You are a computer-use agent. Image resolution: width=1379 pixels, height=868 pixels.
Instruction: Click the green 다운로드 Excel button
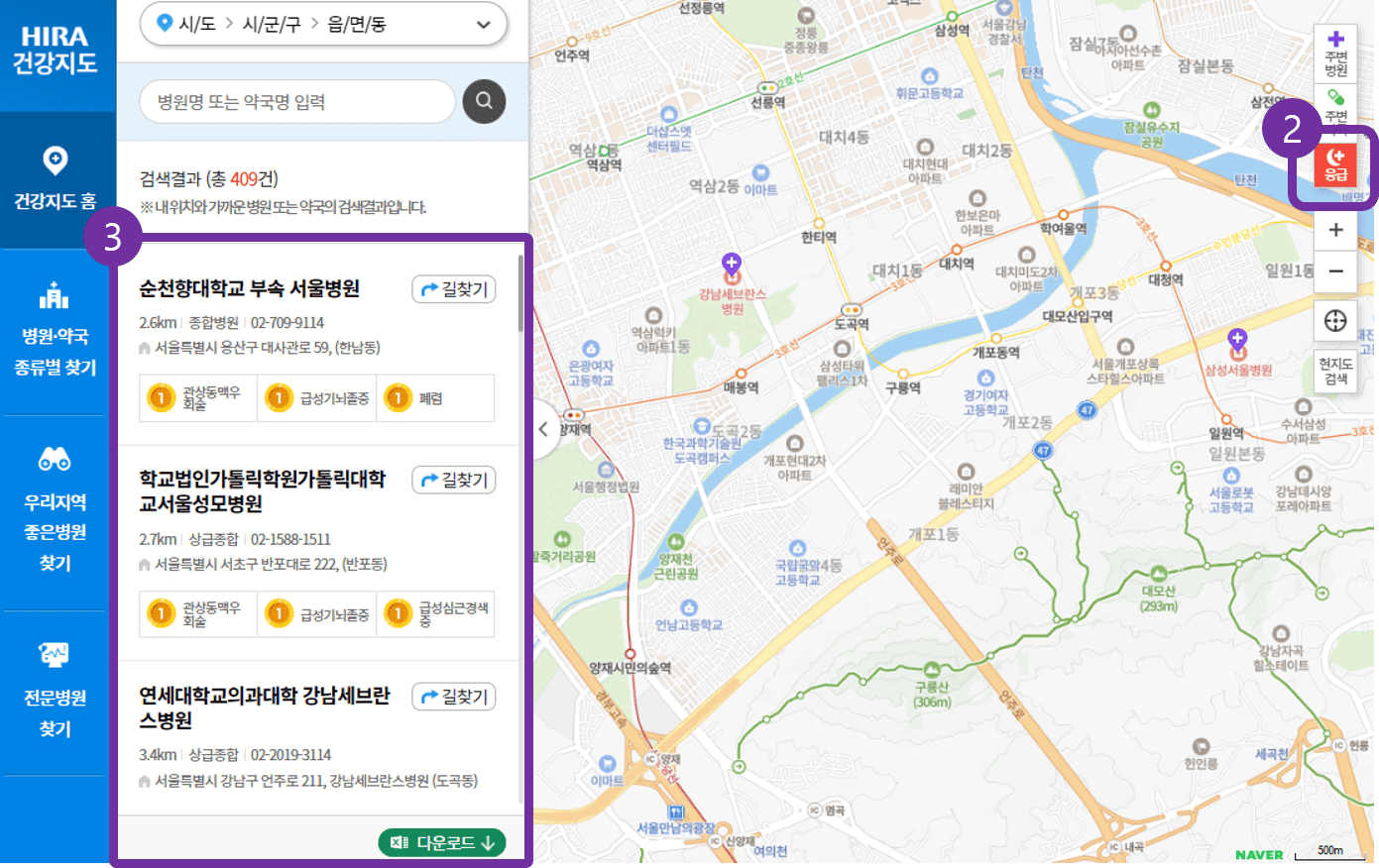point(442,842)
